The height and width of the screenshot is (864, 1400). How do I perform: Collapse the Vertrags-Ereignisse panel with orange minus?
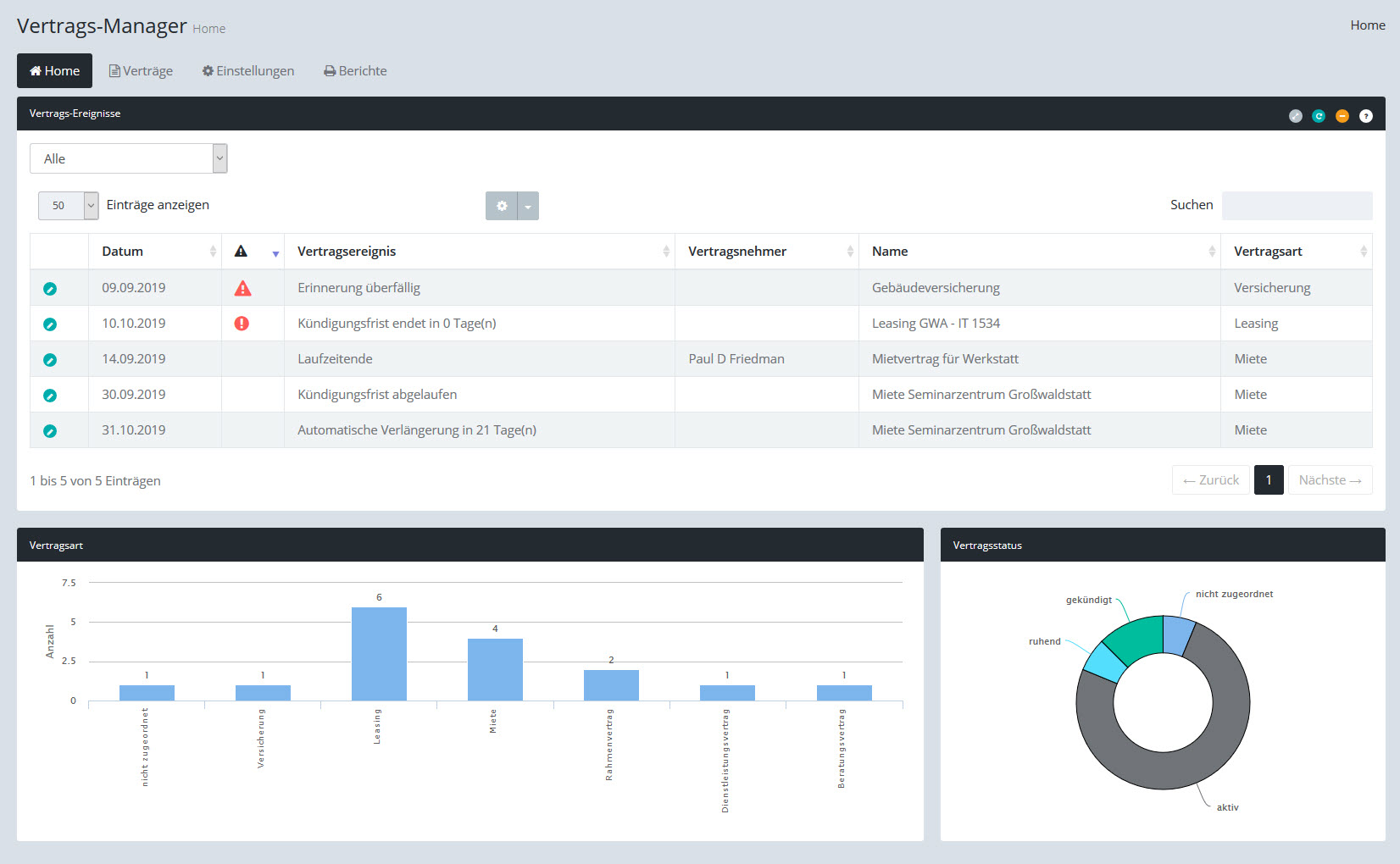[x=1342, y=116]
